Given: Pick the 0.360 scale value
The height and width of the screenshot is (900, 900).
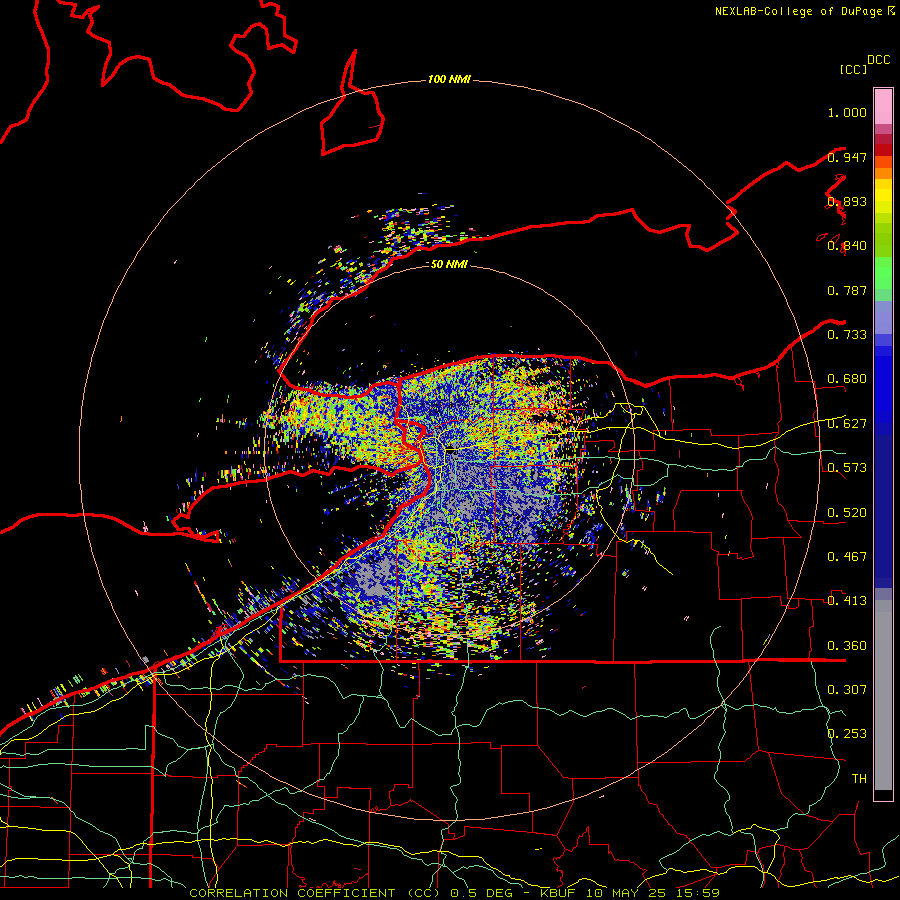Looking at the screenshot, I should click(x=847, y=645).
